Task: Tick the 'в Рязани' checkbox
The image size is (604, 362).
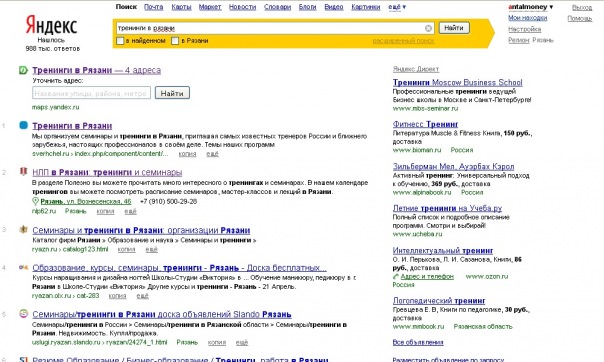Action: point(175,40)
